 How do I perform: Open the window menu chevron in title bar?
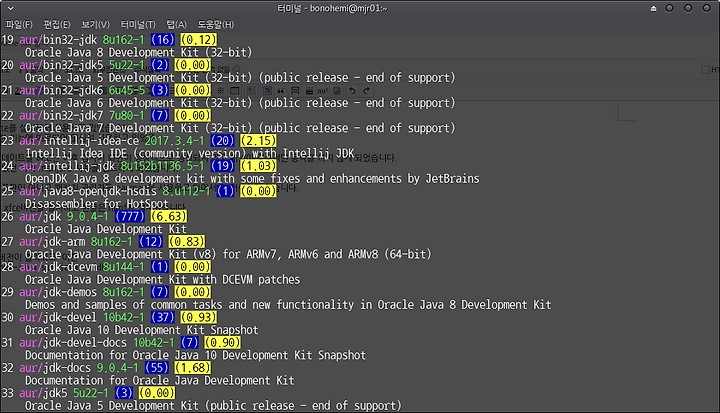pyautogui.click(x=11, y=8)
